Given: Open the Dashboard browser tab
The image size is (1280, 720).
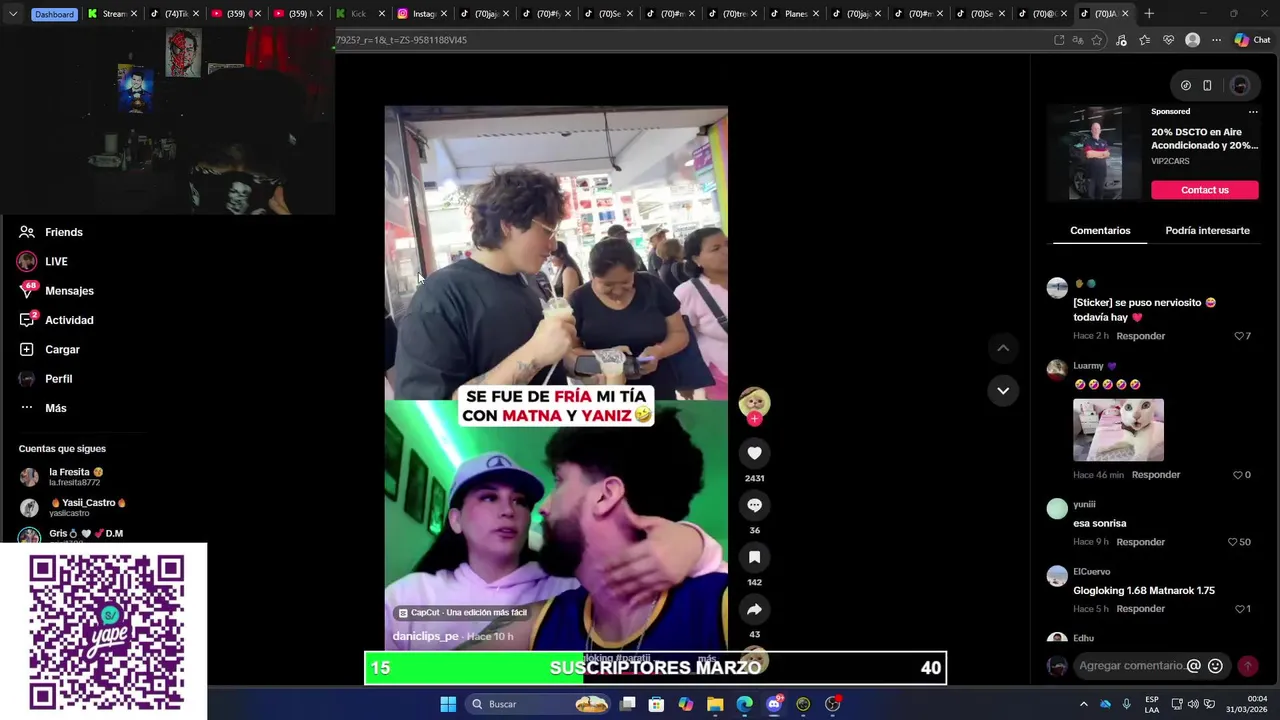Looking at the screenshot, I should tap(54, 14).
